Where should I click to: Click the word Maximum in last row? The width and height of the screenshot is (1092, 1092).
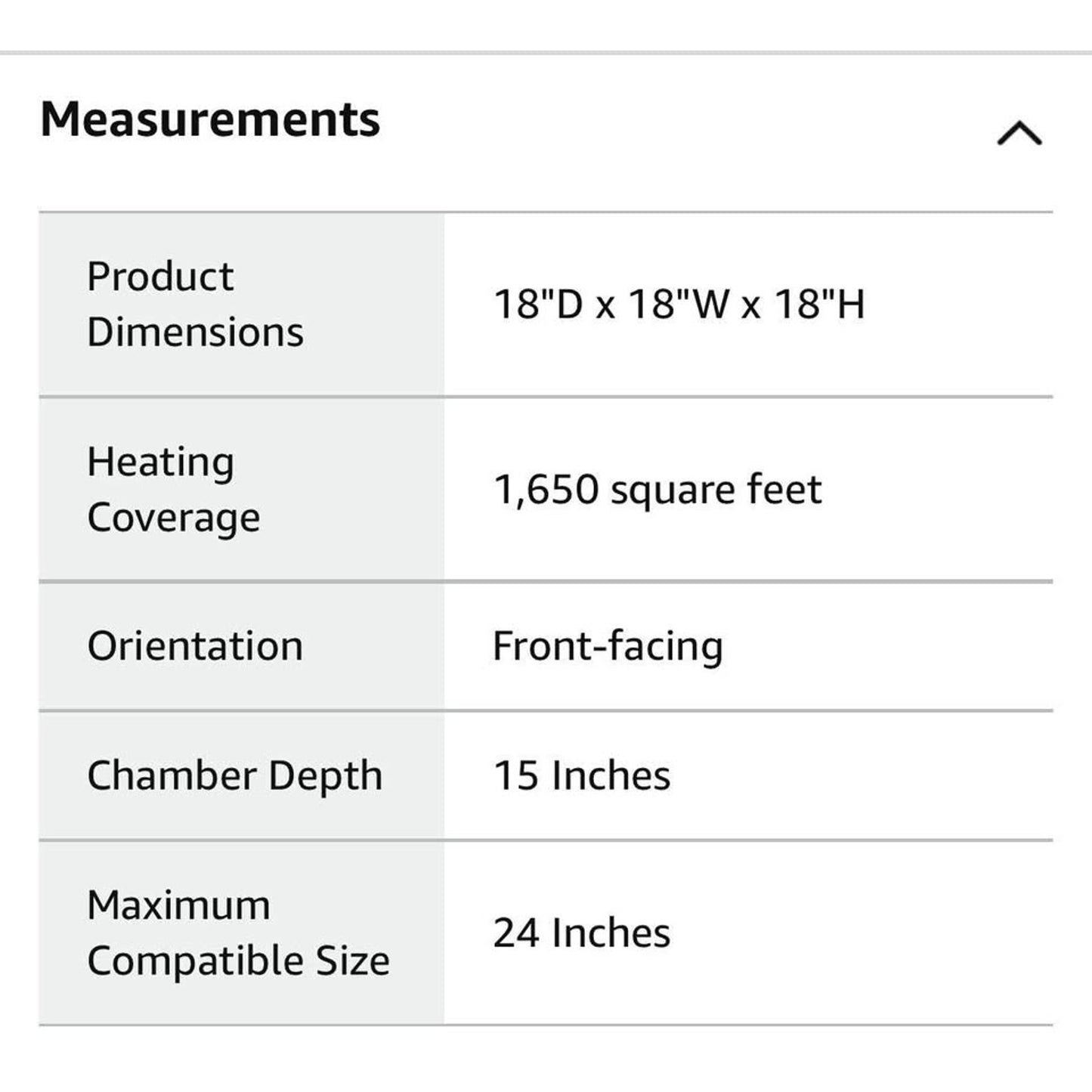(x=178, y=905)
